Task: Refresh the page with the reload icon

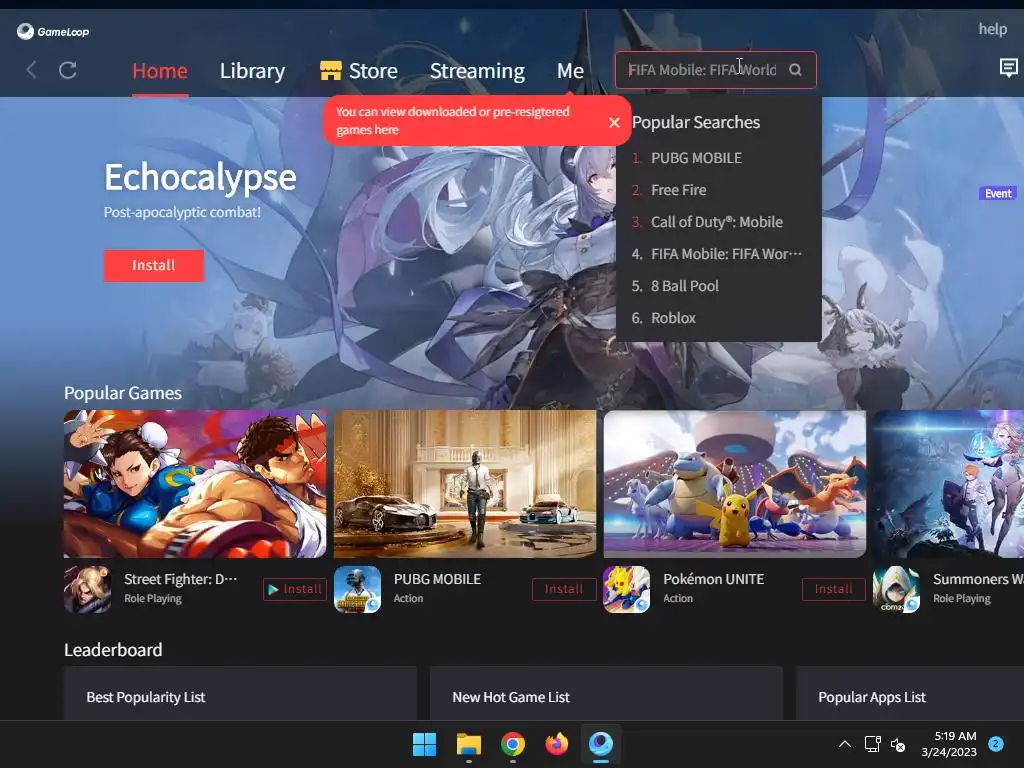Action: tap(68, 70)
